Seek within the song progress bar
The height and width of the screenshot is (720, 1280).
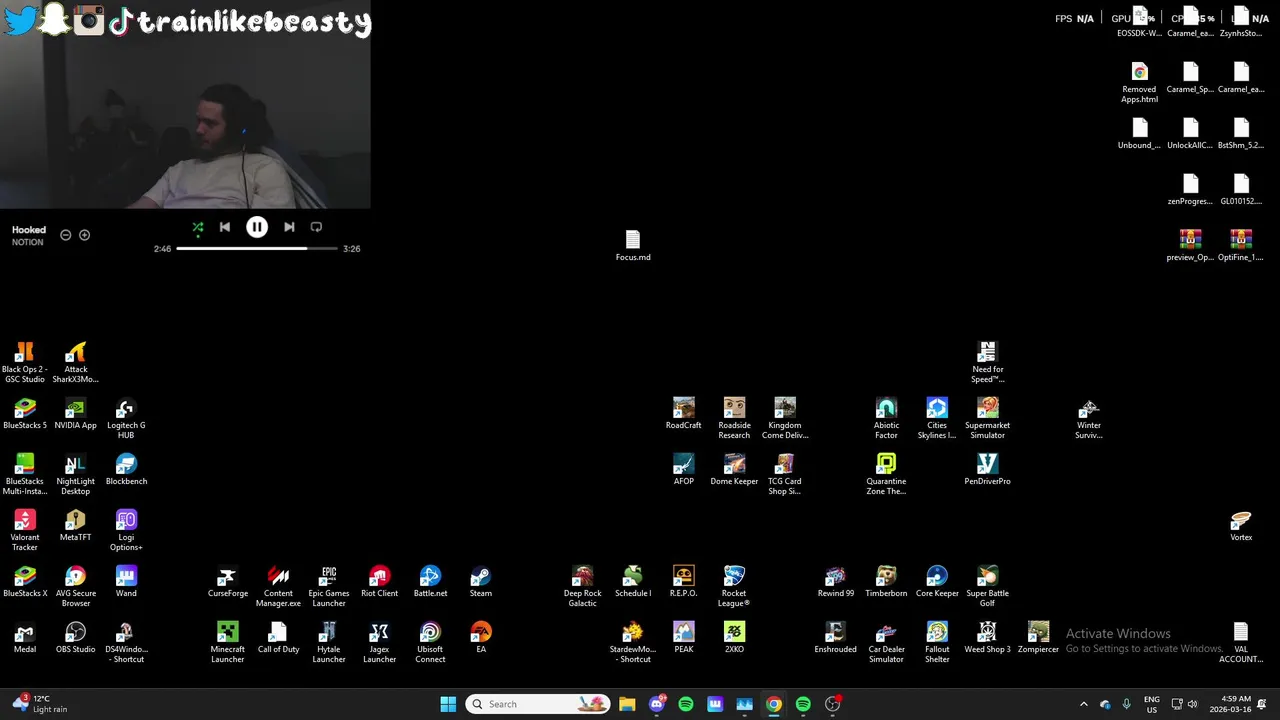click(257, 248)
